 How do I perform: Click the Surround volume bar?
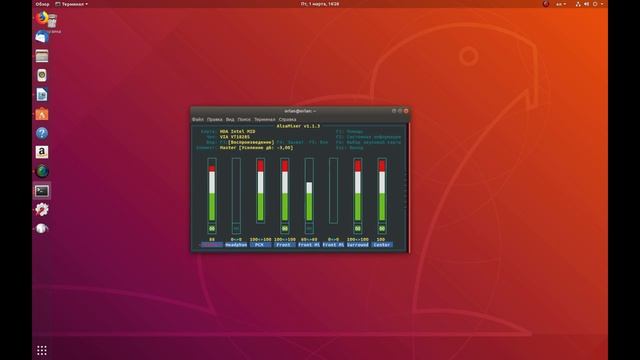point(358,190)
